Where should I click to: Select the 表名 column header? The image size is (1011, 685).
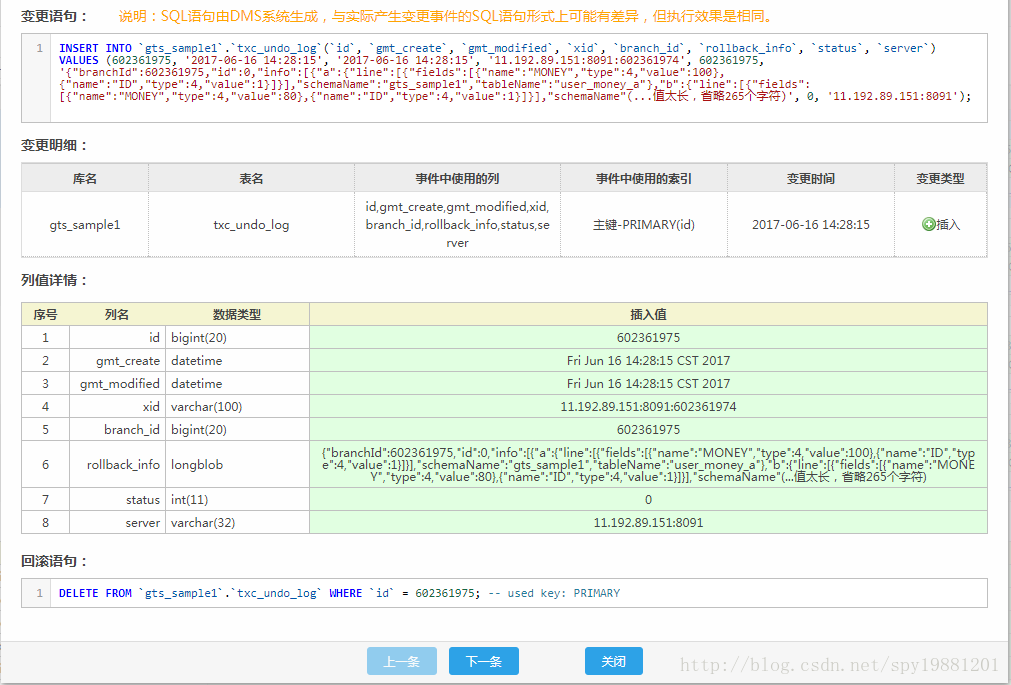pos(251,178)
